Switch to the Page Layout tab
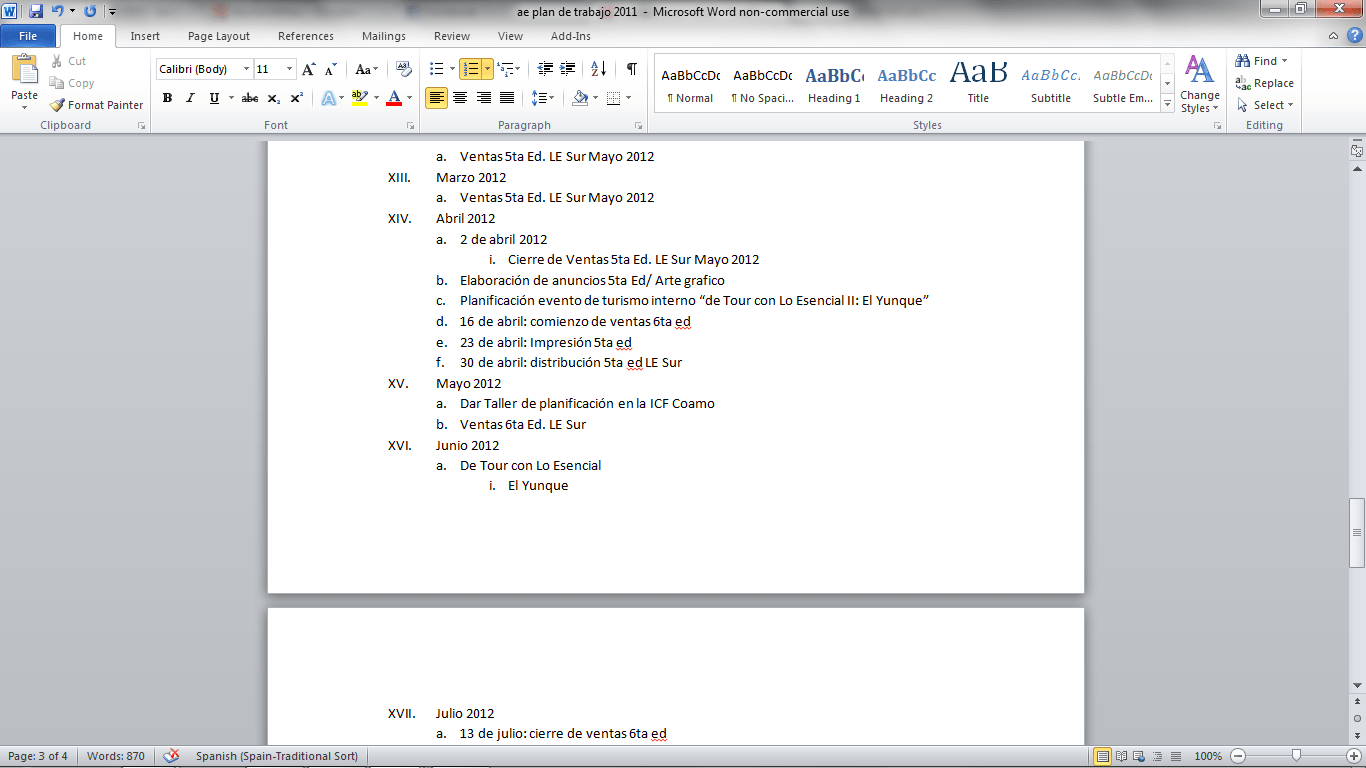The image size is (1366, 768). point(219,36)
